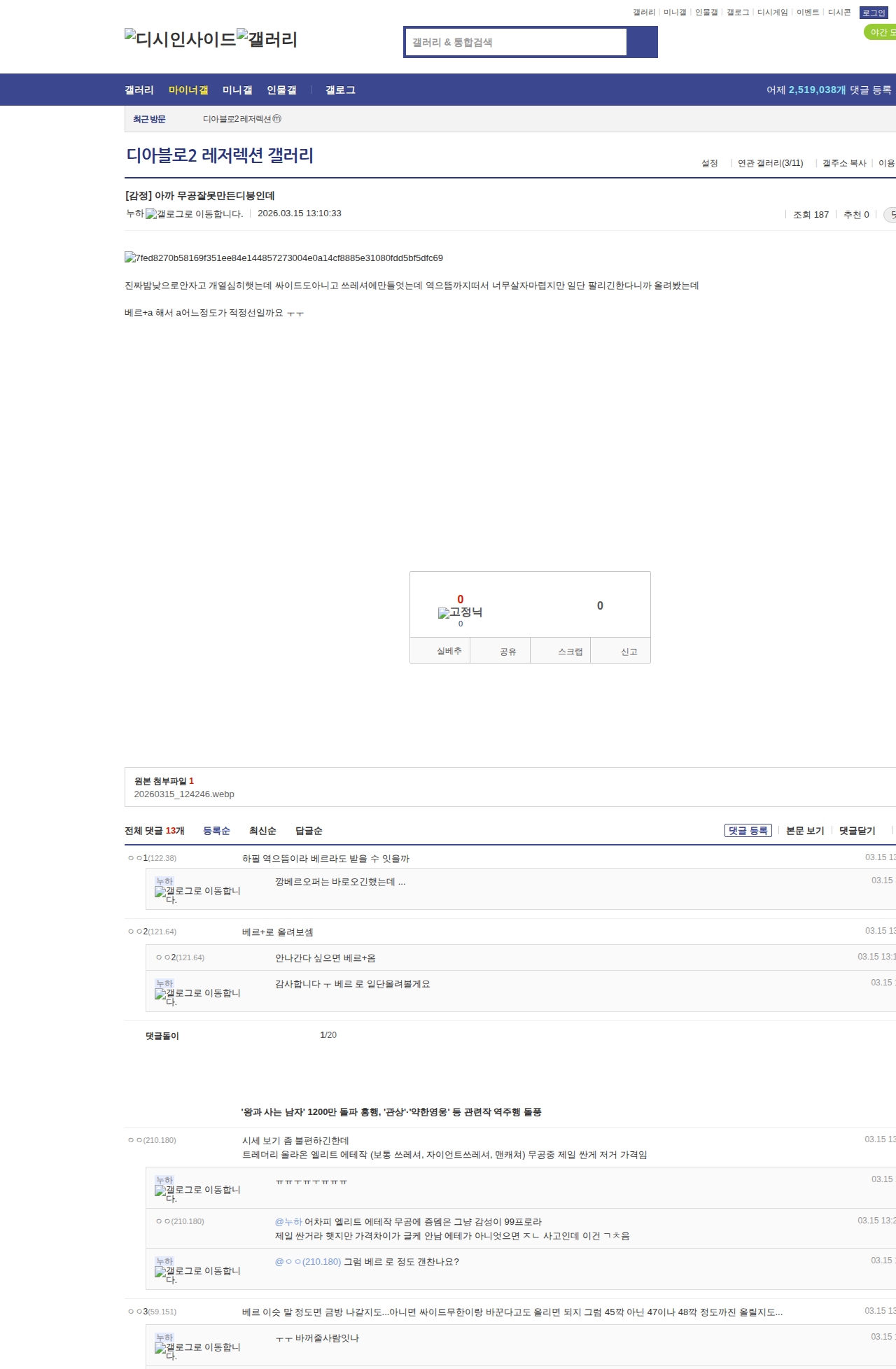
Task: Select 갤러리 in the blue navigation bar
Action: [139, 90]
